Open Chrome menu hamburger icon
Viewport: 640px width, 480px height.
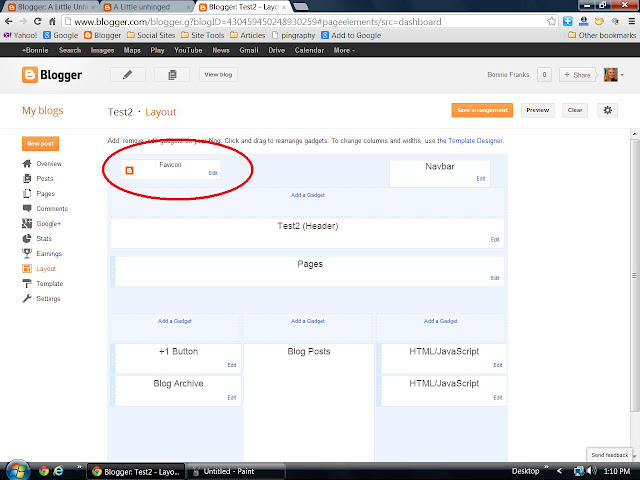click(x=631, y=22)
